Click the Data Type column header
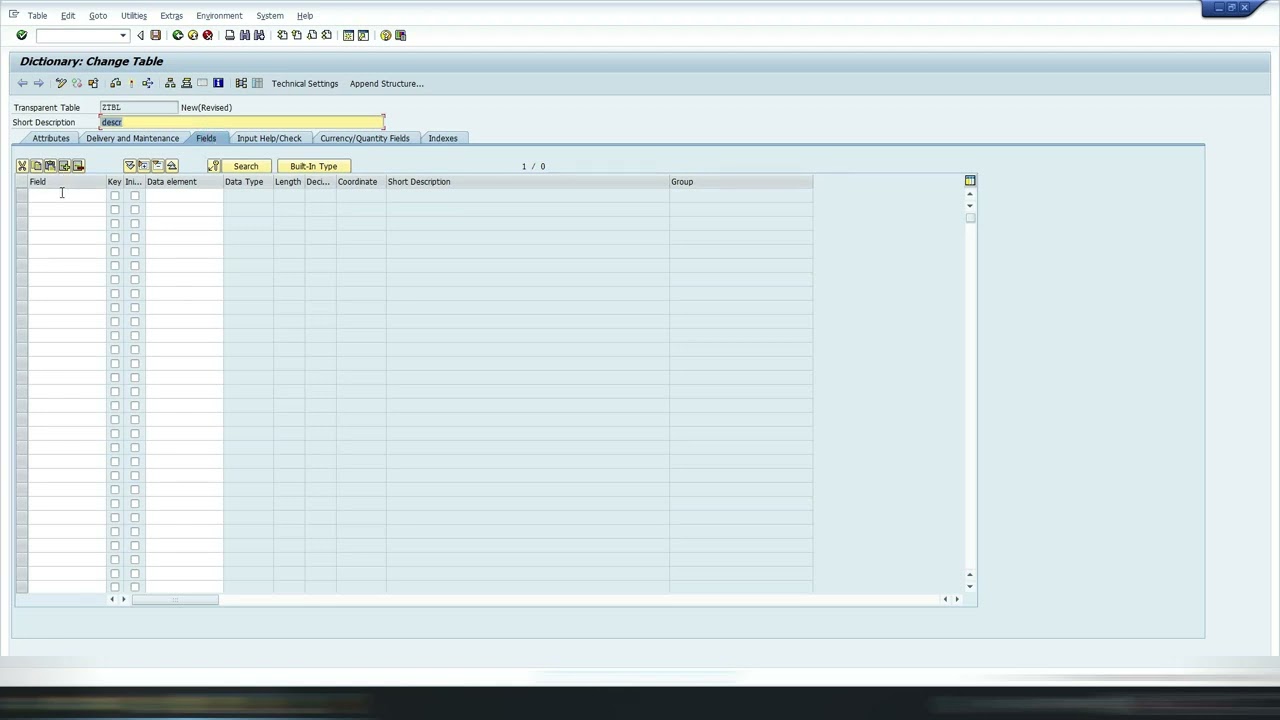 tap(248, 182)
